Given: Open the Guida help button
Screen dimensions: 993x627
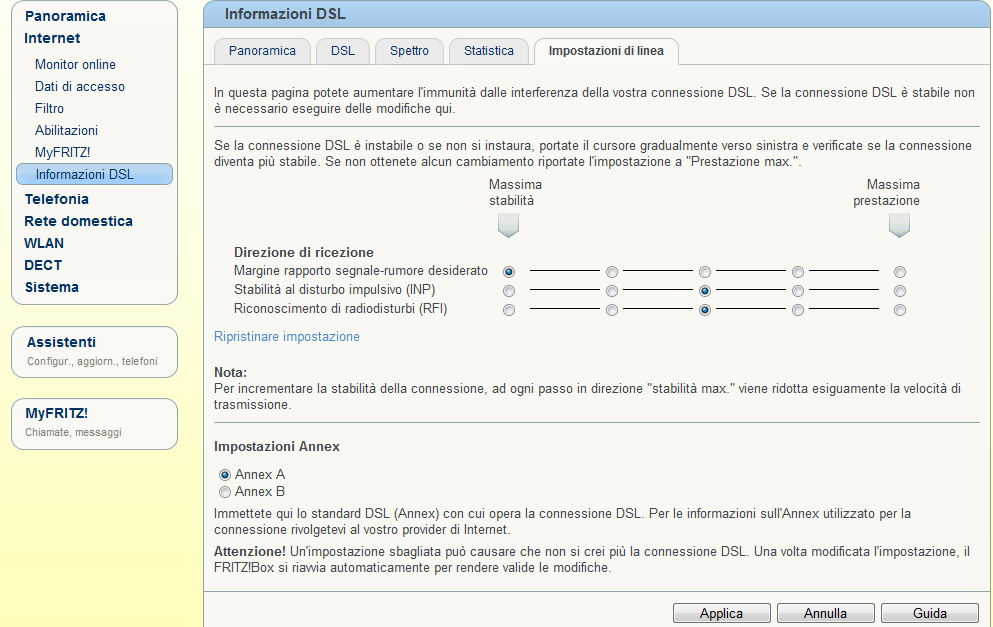Looking at the screenshot, I should (929, 614).
